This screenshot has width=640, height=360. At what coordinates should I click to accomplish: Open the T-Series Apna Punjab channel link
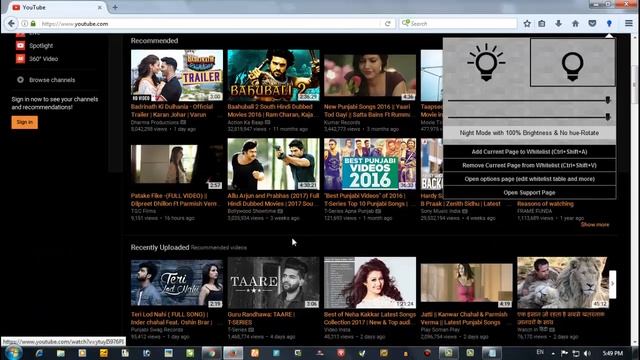click(x=349, y=211)
